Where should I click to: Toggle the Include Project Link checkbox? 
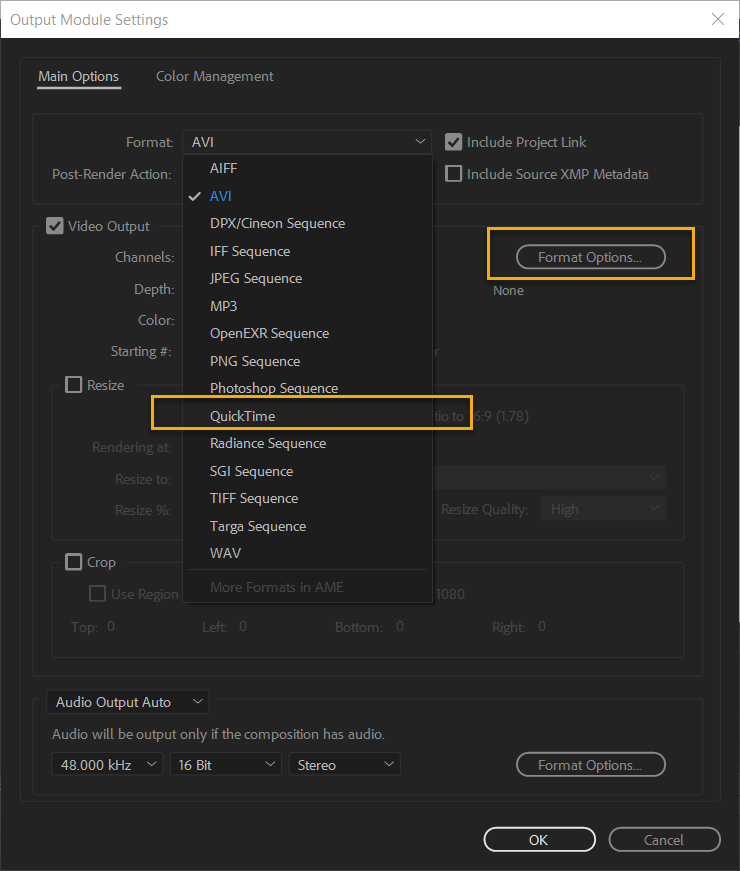coord(454,142)
